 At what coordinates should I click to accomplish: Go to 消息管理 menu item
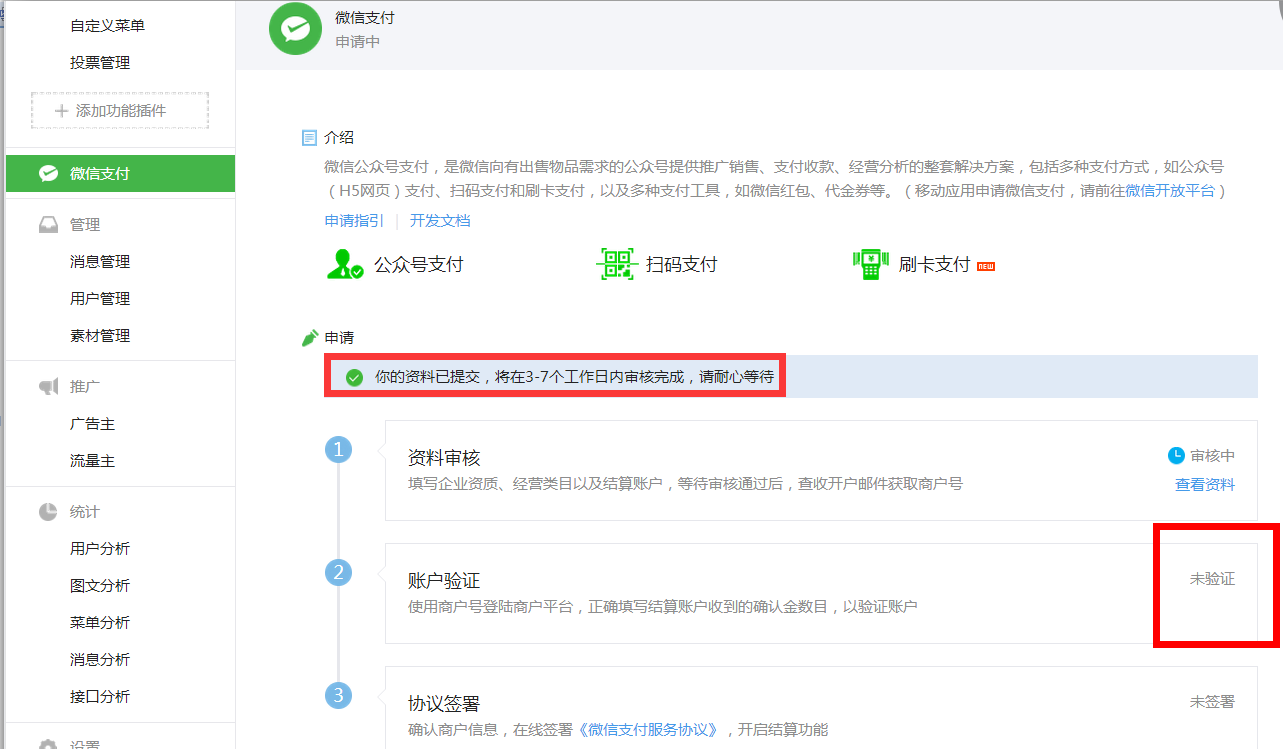[100, 262]
